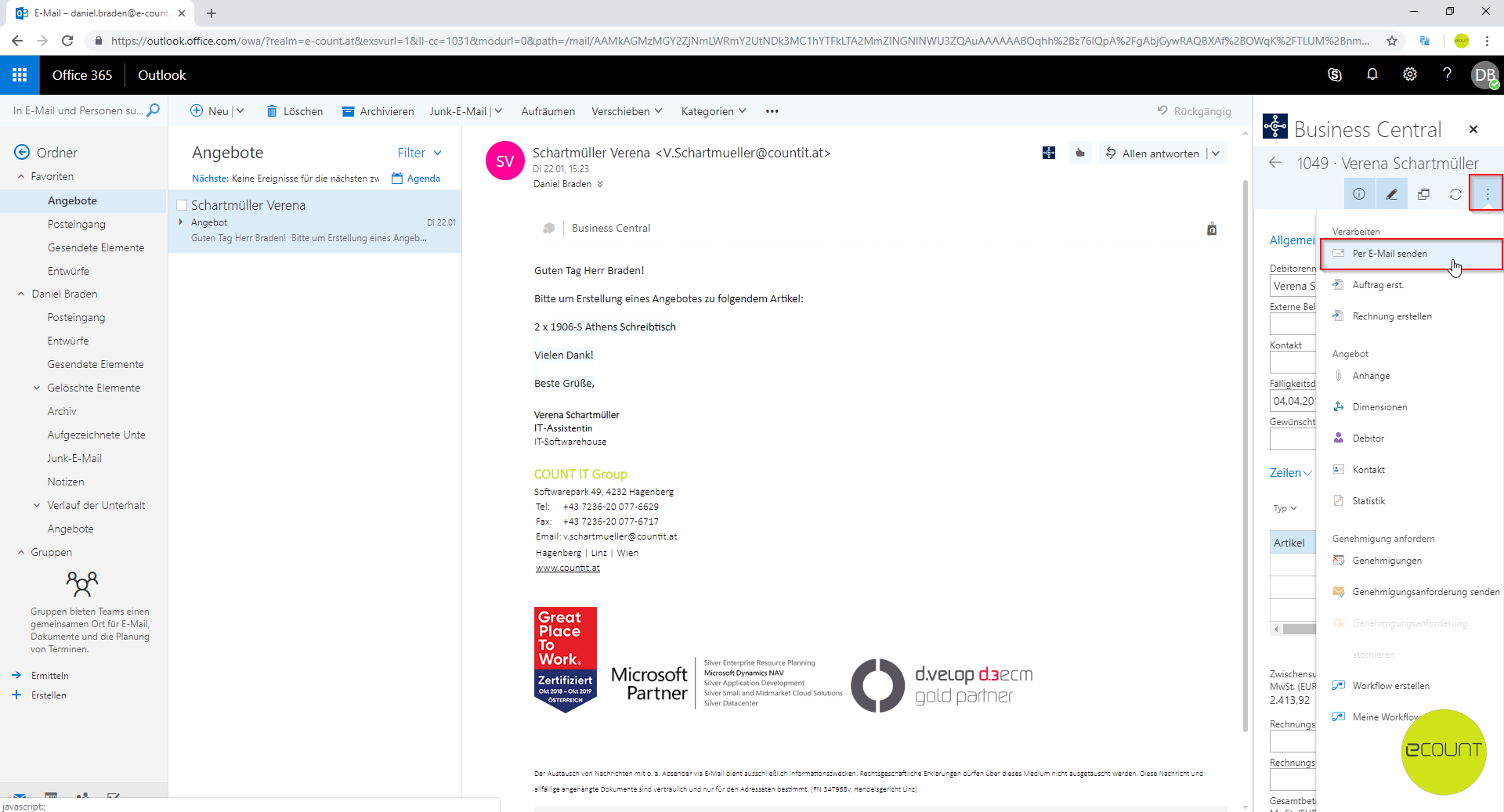This screenshot has height=812, width=1504.
Task: Collapse the Gruppen section
Action: [21, 553]
